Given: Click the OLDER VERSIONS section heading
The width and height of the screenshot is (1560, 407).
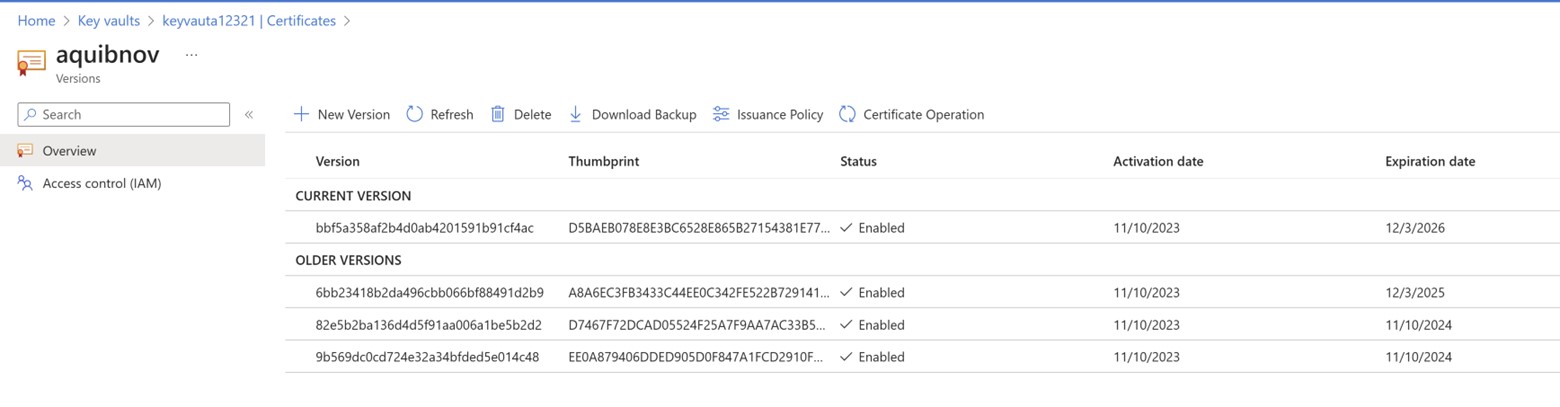Looking at the screenshot, I should click(348, 260).
